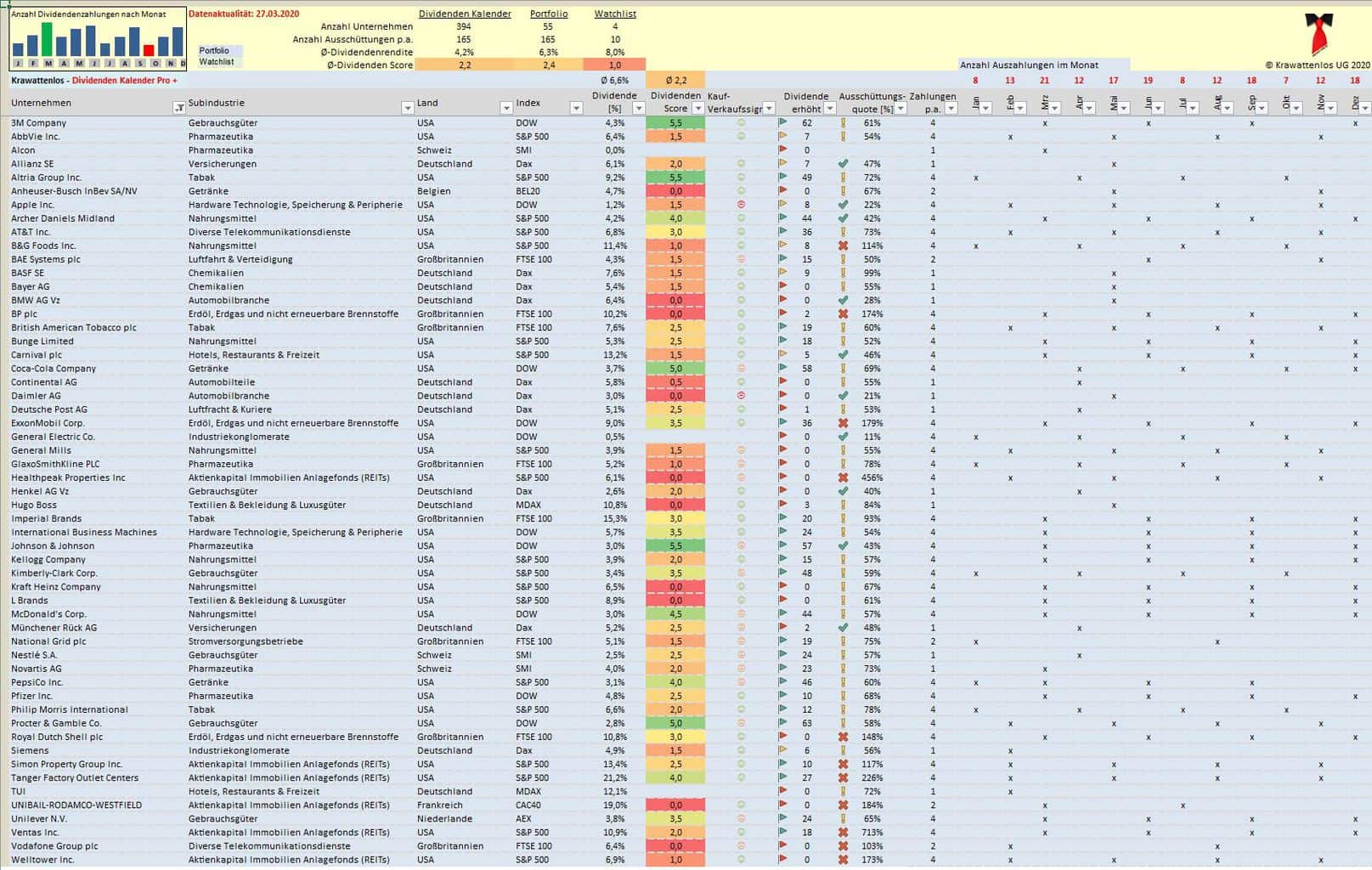This screenshot has width=1372, height=870.
Task: Open the Dividenden Kalender summary heading
Action: [x=465, y=14]
